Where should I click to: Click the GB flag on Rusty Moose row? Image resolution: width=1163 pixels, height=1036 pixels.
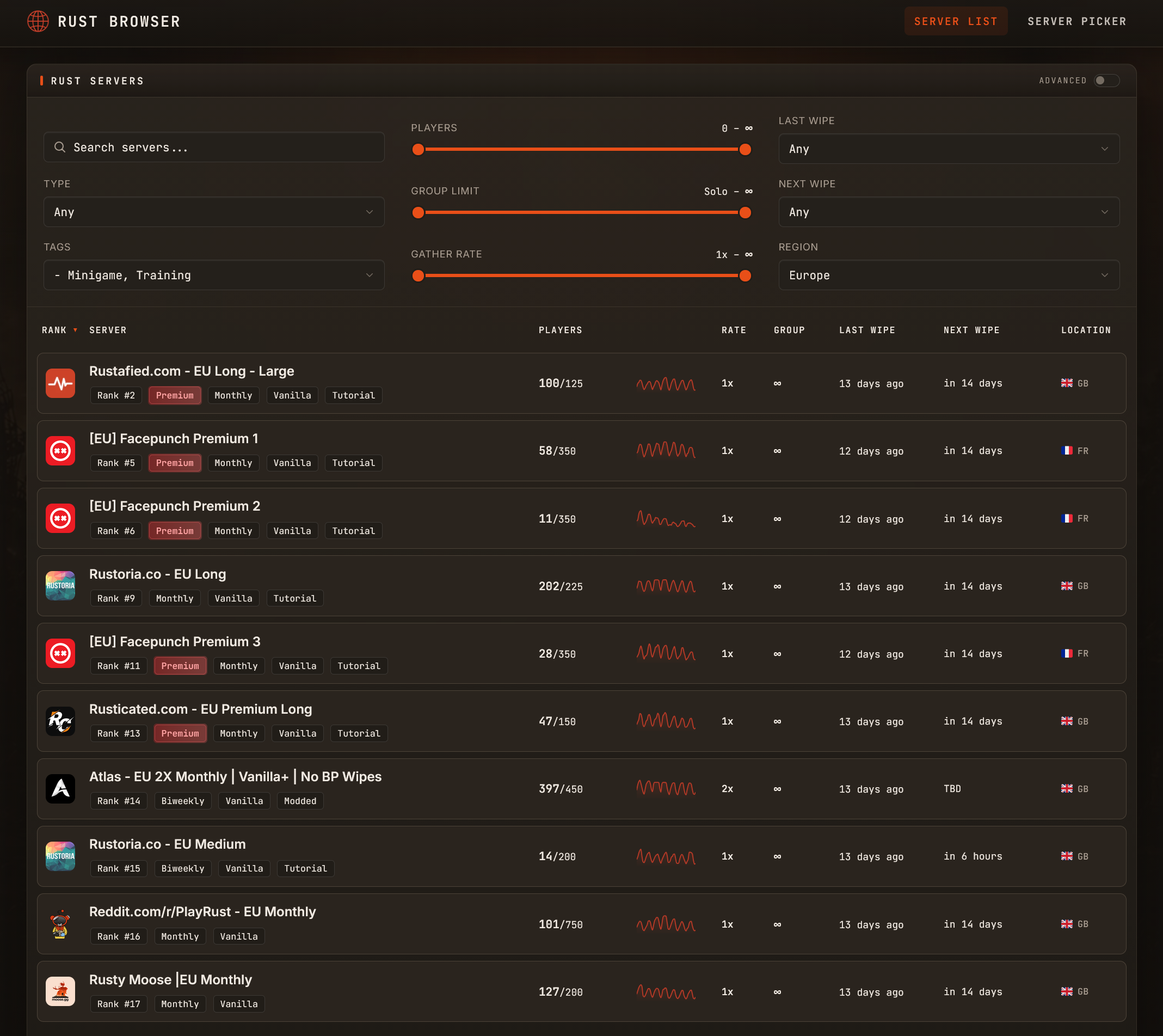point(1067,991)
